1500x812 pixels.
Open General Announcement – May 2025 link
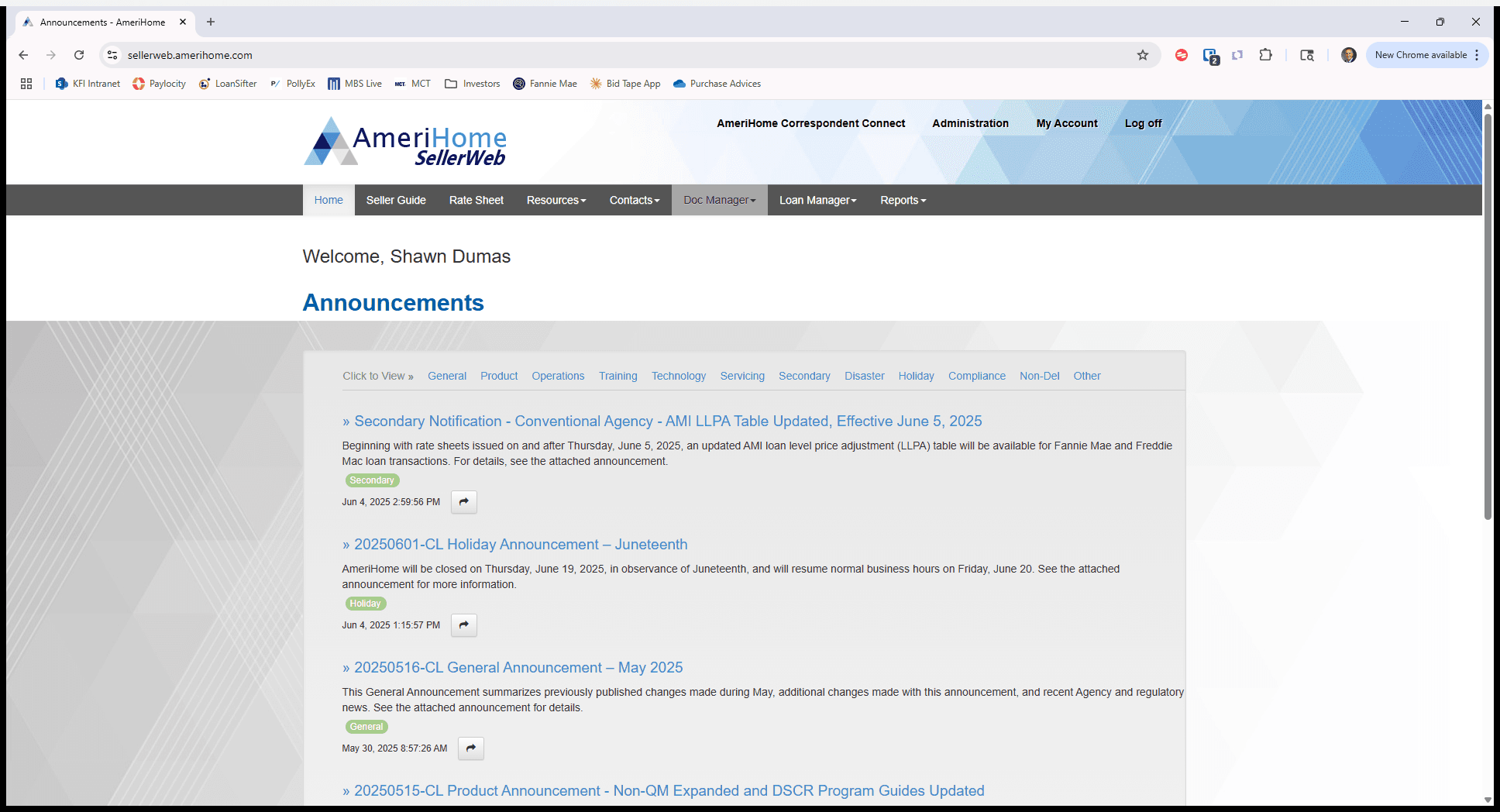tap(513, 667)
